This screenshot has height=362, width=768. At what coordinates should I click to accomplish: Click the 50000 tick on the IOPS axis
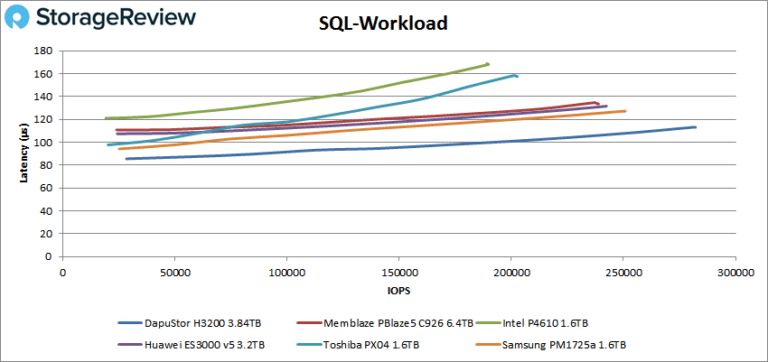[x=174, y=272]
